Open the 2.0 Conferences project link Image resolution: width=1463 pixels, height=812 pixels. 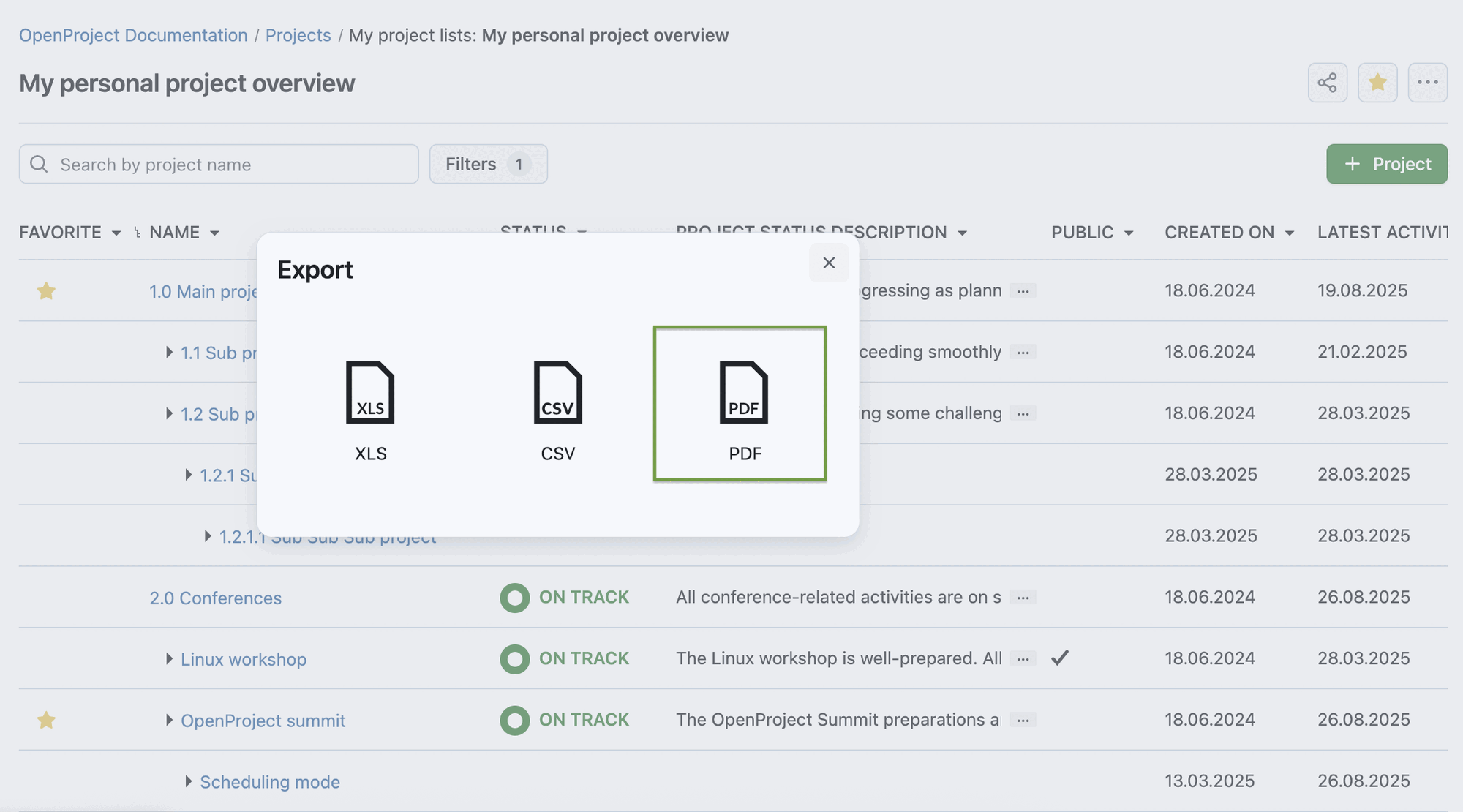coord(215,598)
